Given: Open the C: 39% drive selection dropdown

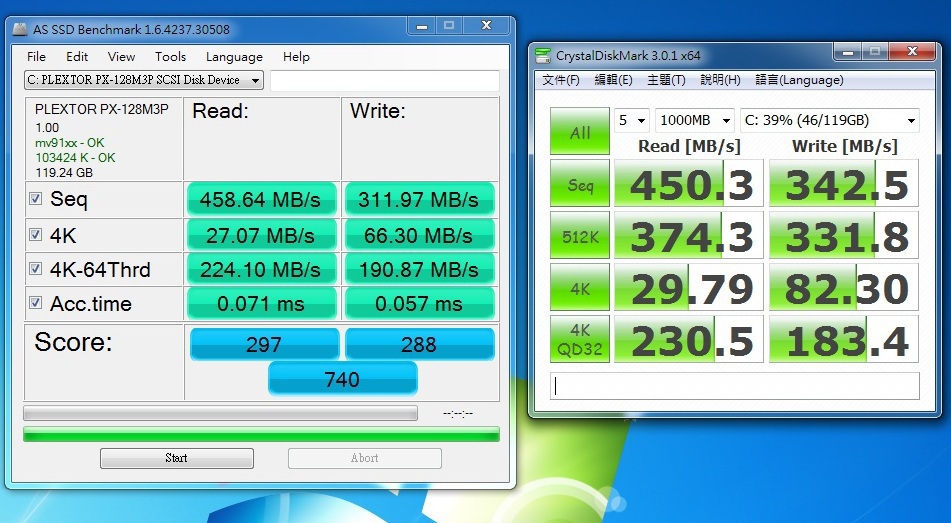Looking at the screenshot, I should click(829, 120).
